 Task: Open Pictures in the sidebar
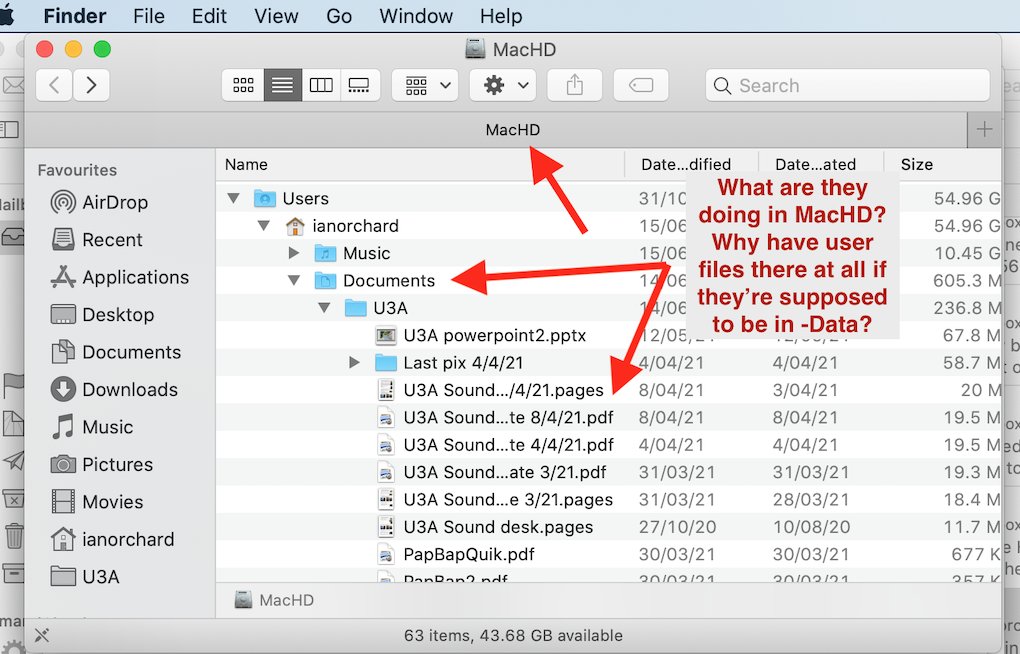tap(102, 465)
